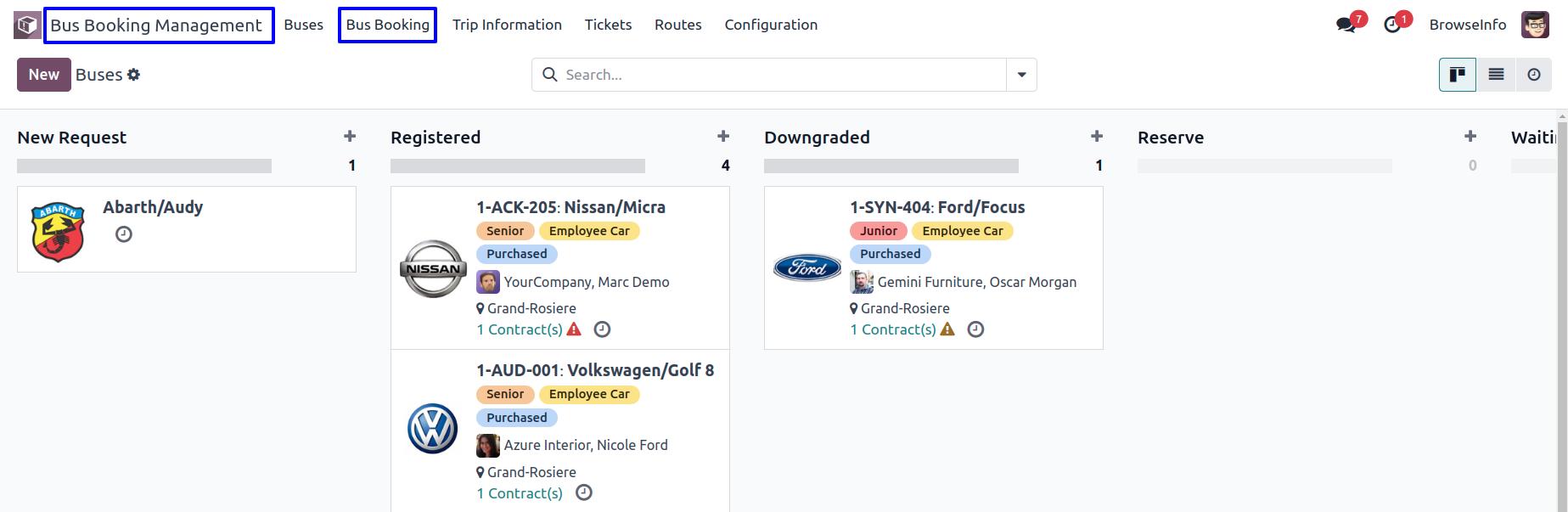Open the Trip Information menu

[507, 25]
